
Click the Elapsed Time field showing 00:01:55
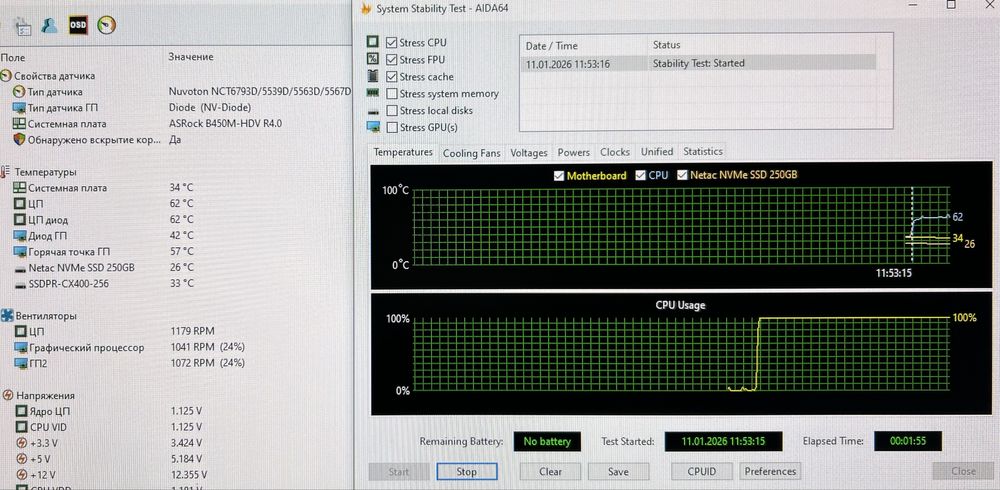[907, 441]
